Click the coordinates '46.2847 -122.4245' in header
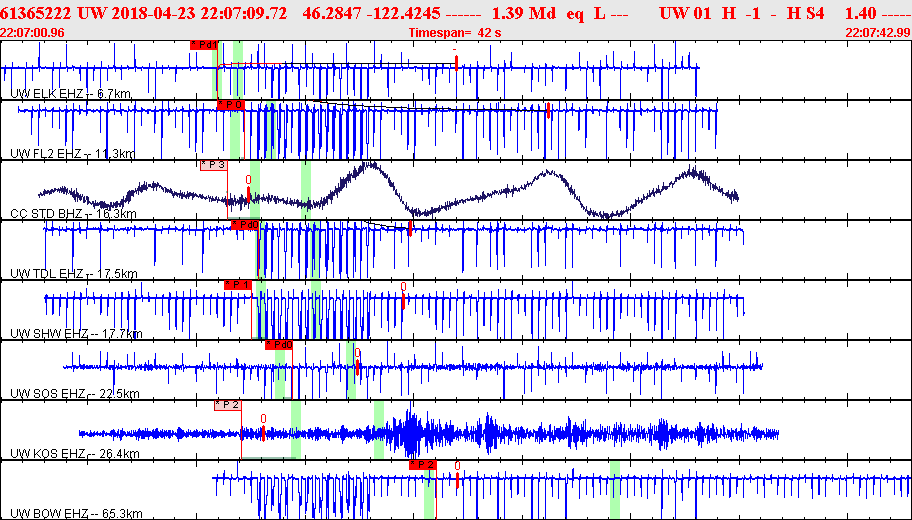912x520 pixels. coord(372,13)
